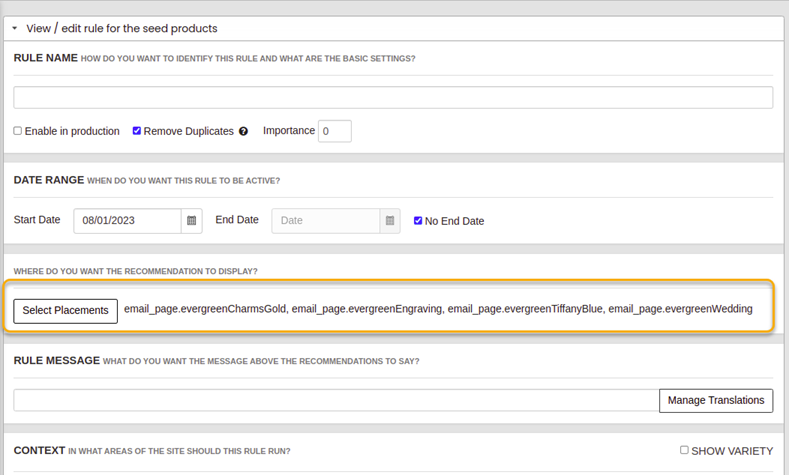Click the Context section heading

[x=39, y=451]
